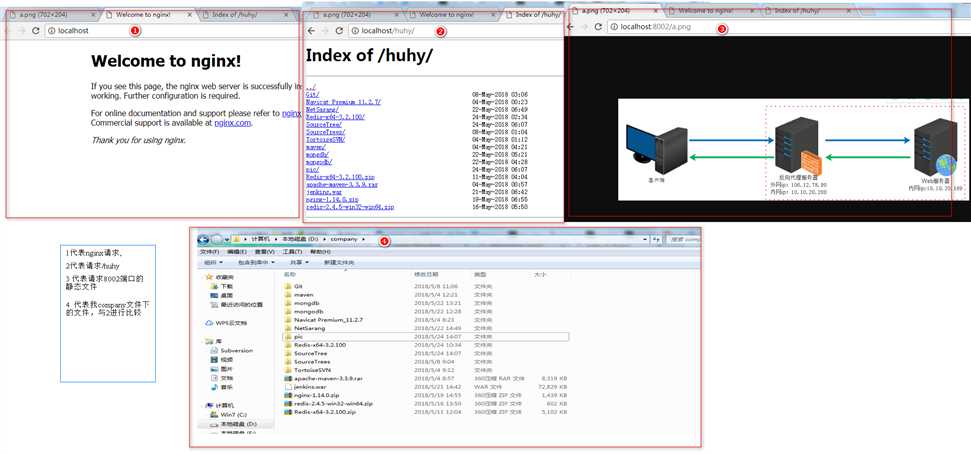971x454 pixels.
Task: Open the 帮助(H) menu in Explorer
Action: (320, 252)
